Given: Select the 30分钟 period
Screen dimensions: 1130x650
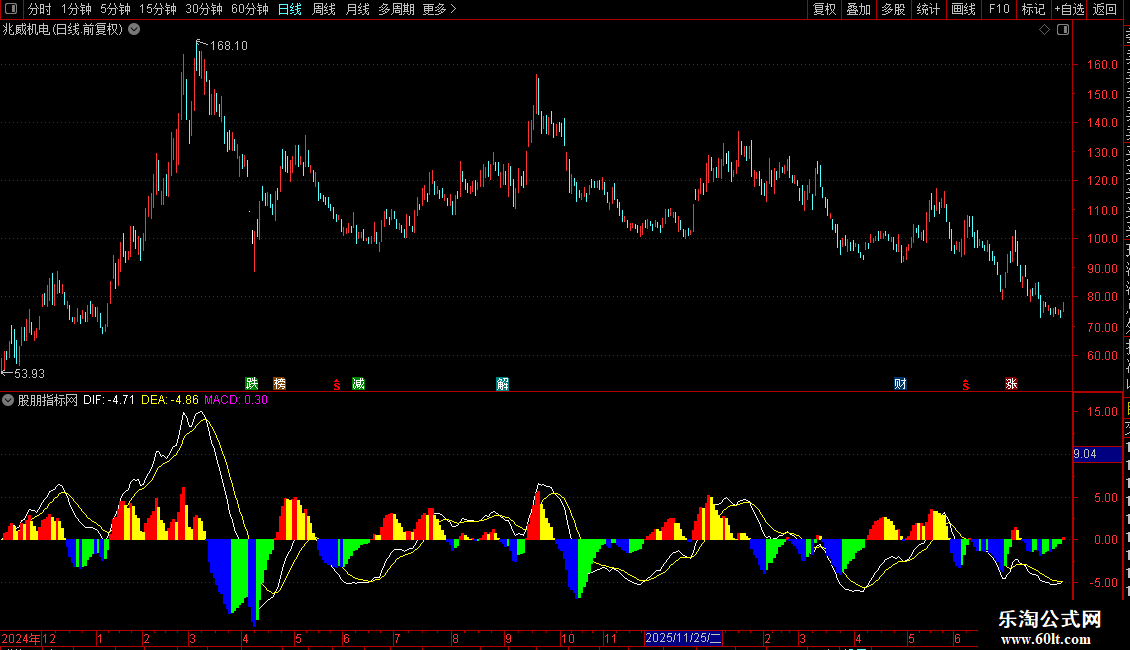Looking at the screenshot, I should click(204, 9).
